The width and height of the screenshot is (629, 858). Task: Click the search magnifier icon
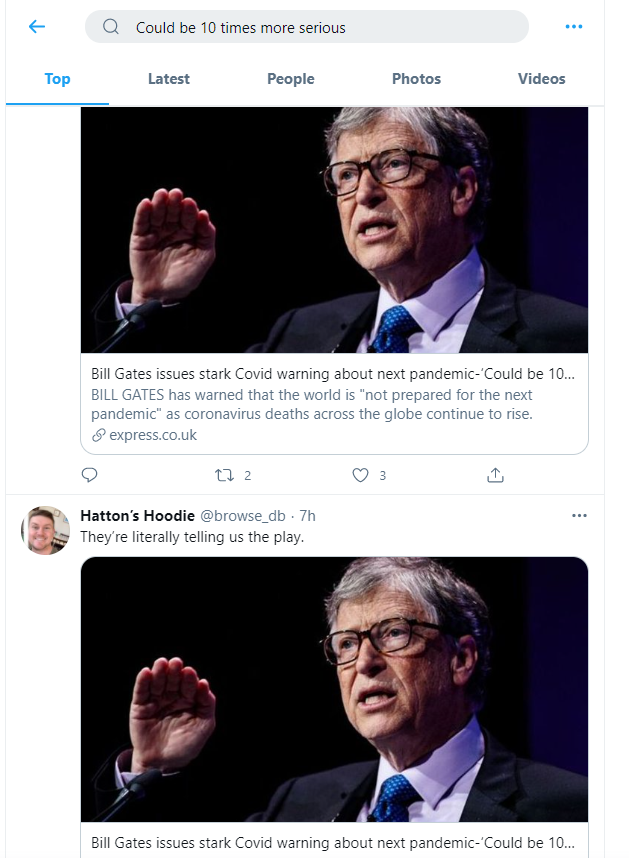pyautogui.click(x=111, y=27)
